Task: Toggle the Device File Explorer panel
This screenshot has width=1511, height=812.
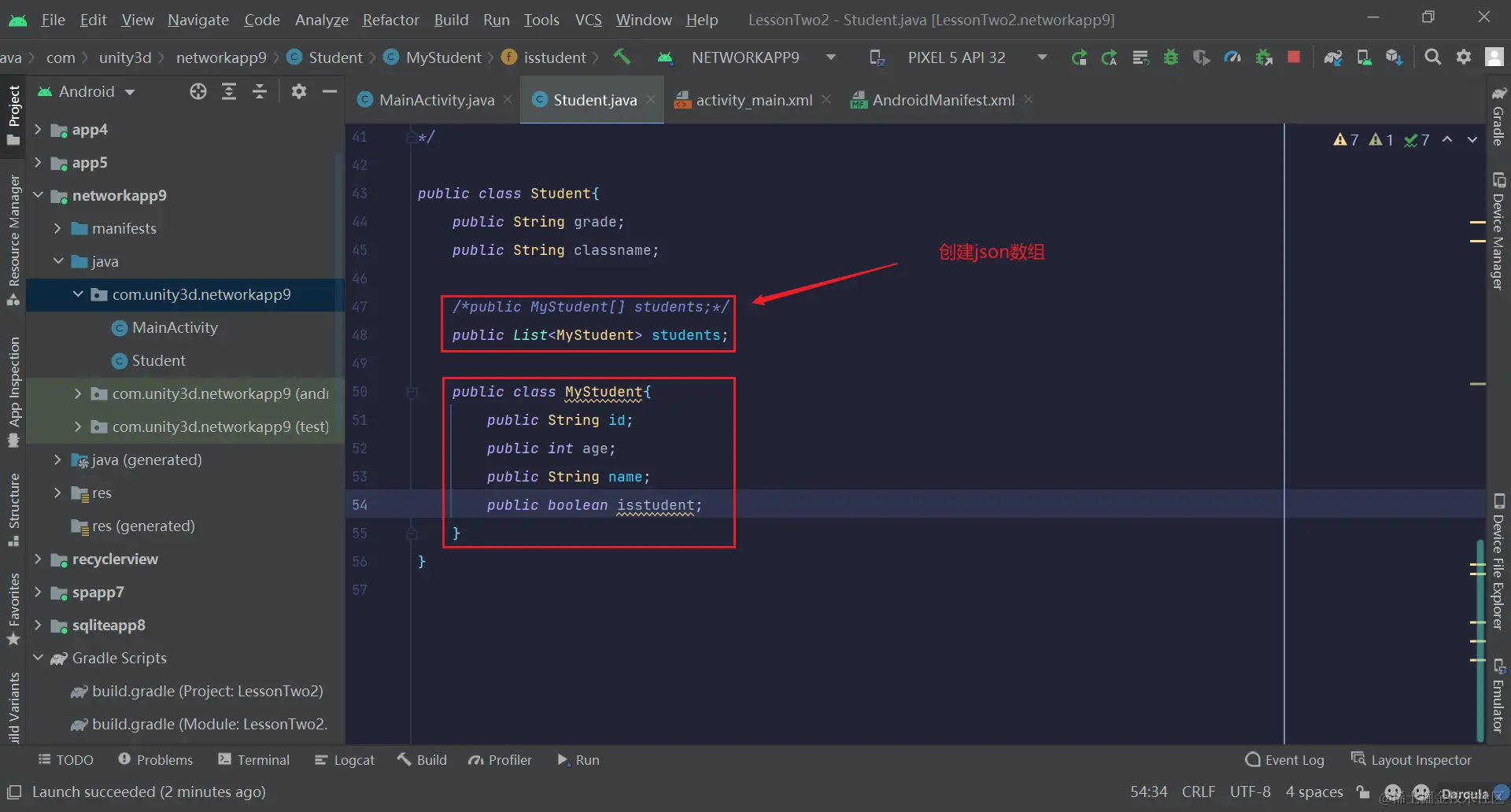Action: coord(1498,562)
